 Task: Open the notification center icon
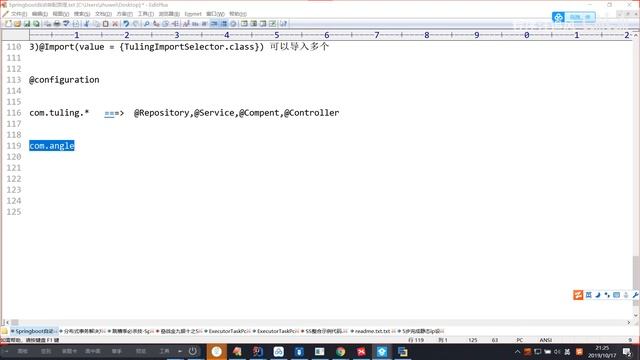(627, 351)
